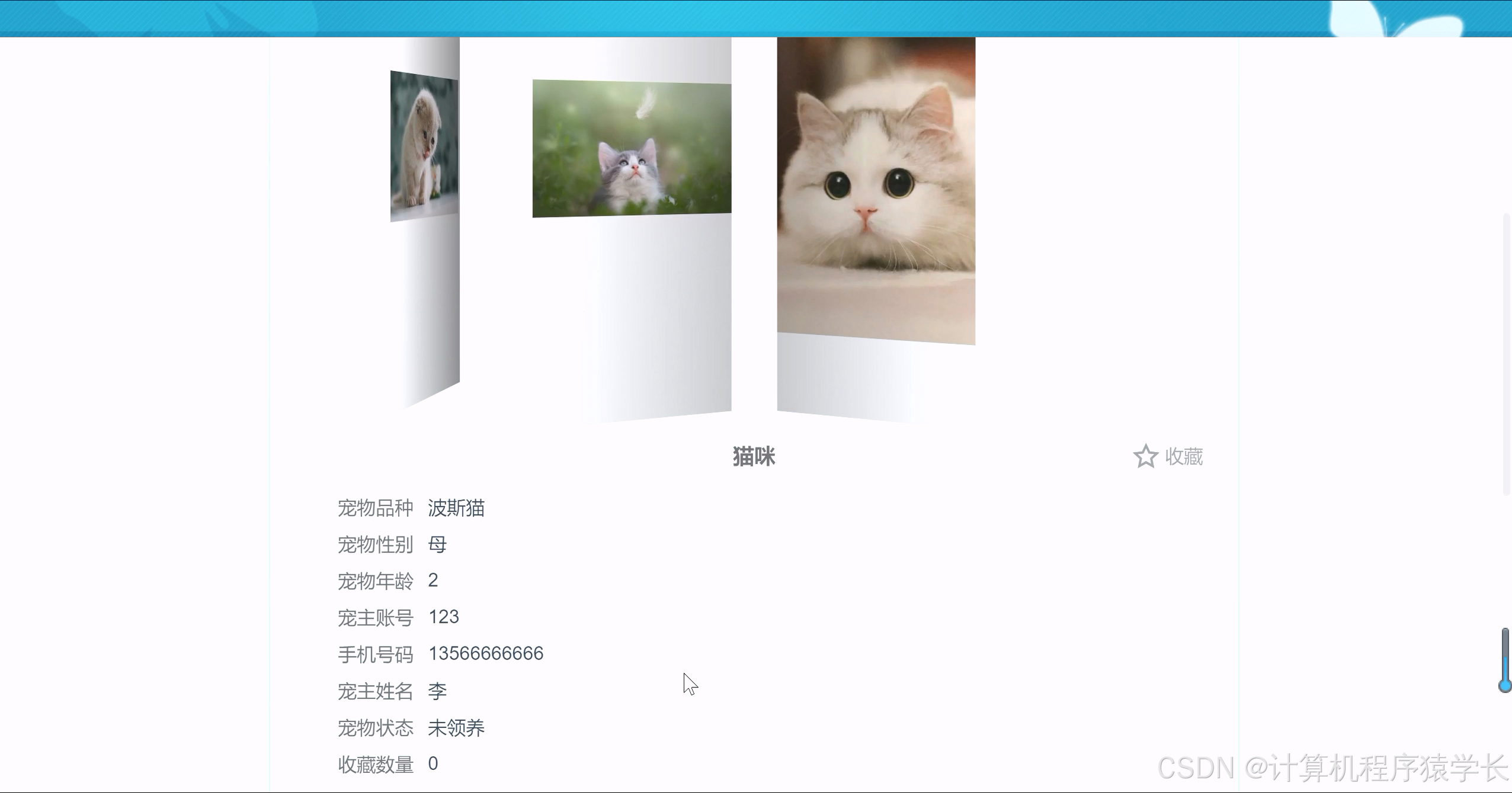Click the star favorite icon
This screenshot has width=1512, height=793.
coord(1146,456)
